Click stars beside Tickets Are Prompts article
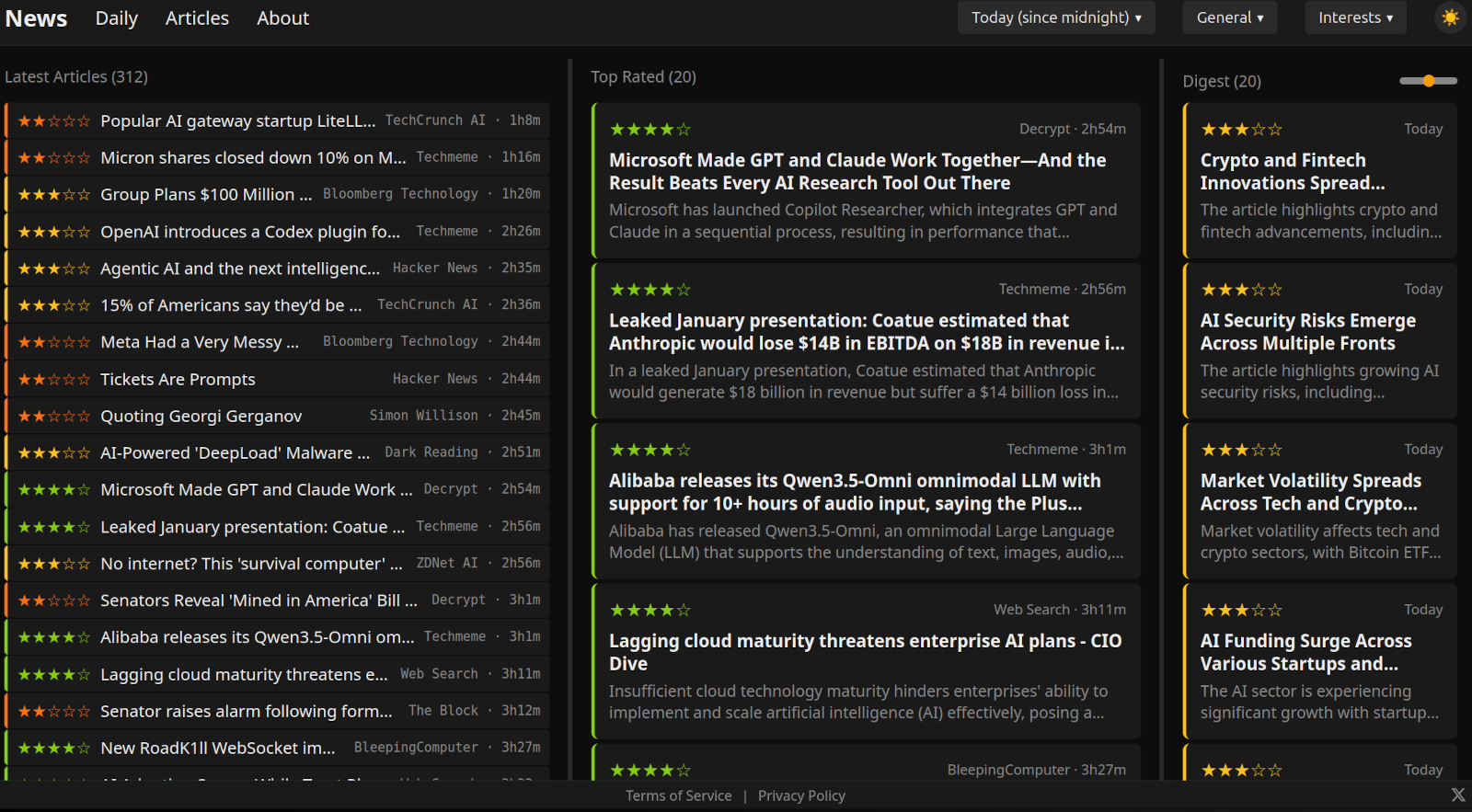This screenshot has width=1472, height=812. [x=54, y=379]
